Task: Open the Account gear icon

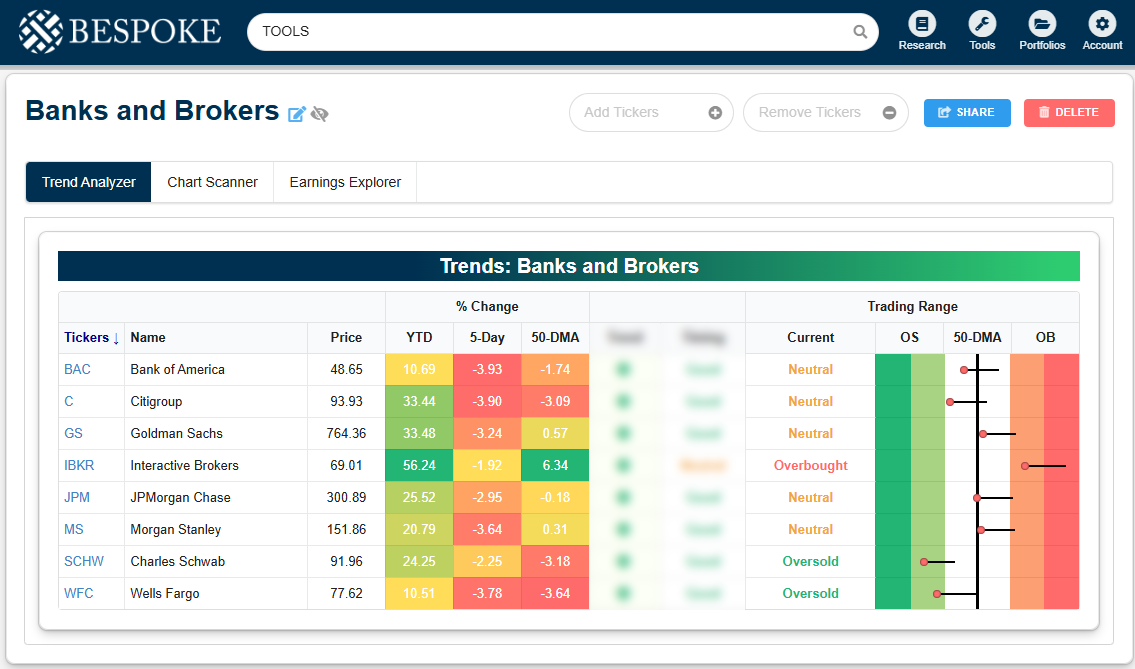Action: pos(1102,24)
